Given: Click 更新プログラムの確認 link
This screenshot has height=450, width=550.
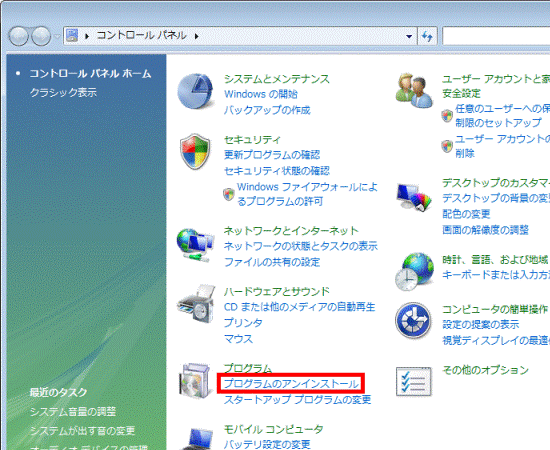Looking at the screenshot, I should tap(272, 155).
